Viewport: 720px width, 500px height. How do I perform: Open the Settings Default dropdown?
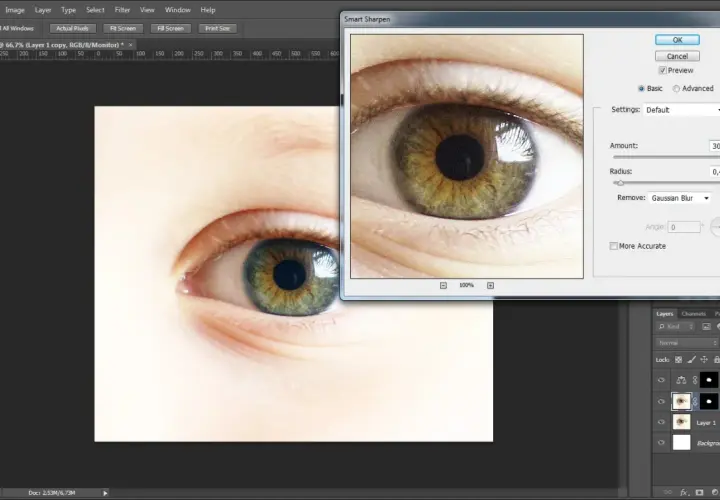(681, 110)
